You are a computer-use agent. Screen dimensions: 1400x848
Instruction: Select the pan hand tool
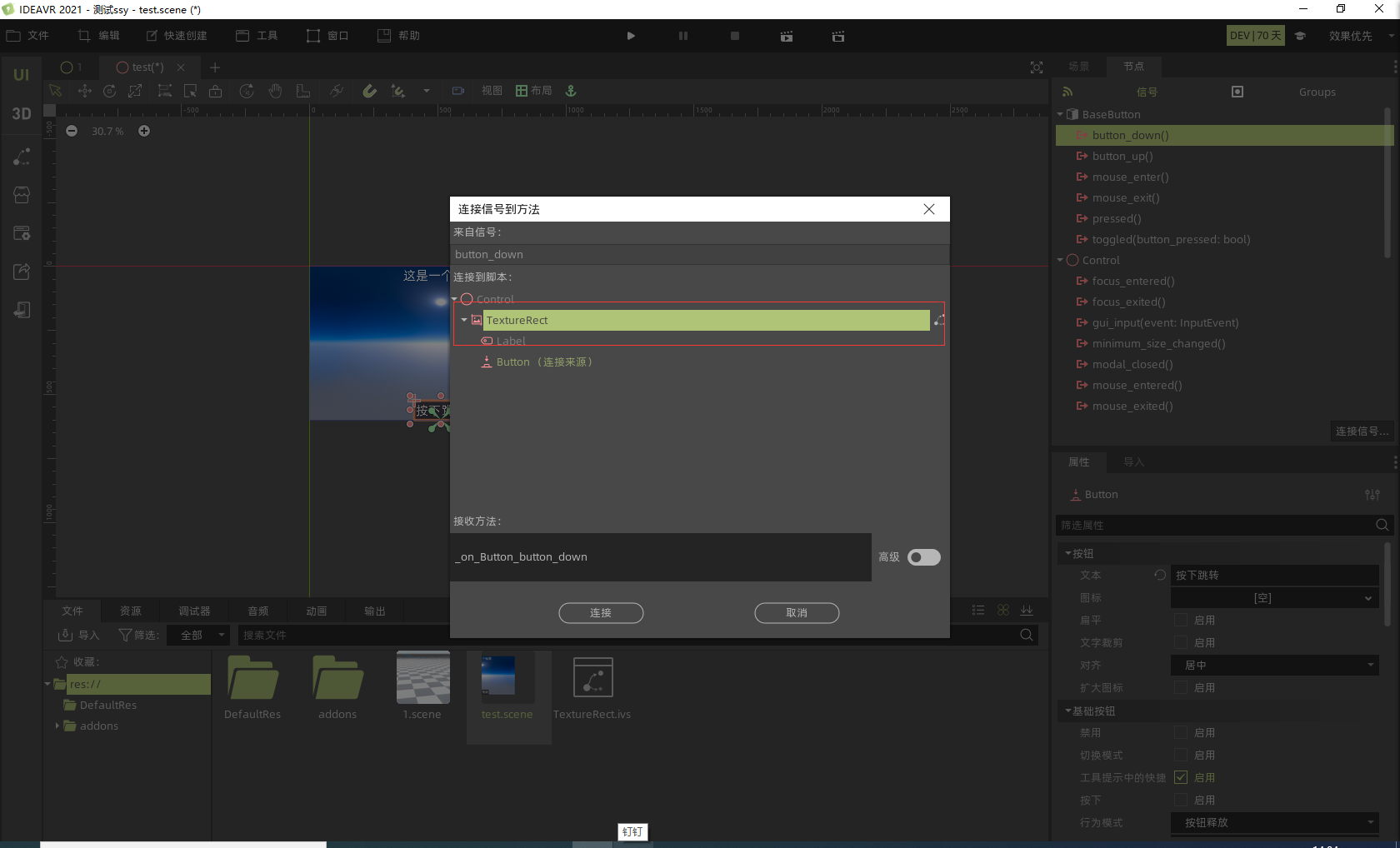point(275,91)
